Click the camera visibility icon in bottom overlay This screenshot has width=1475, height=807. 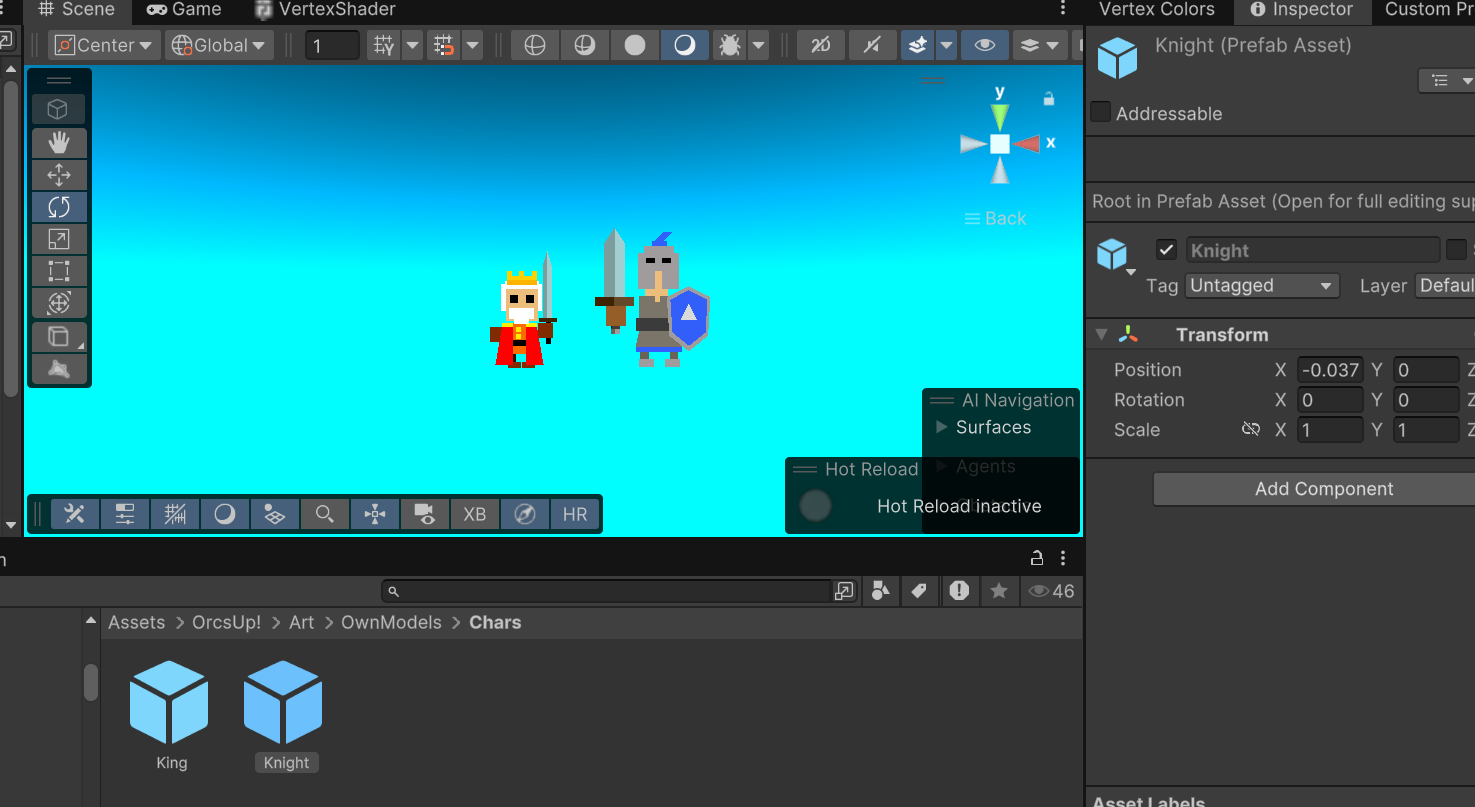[425, 514]
